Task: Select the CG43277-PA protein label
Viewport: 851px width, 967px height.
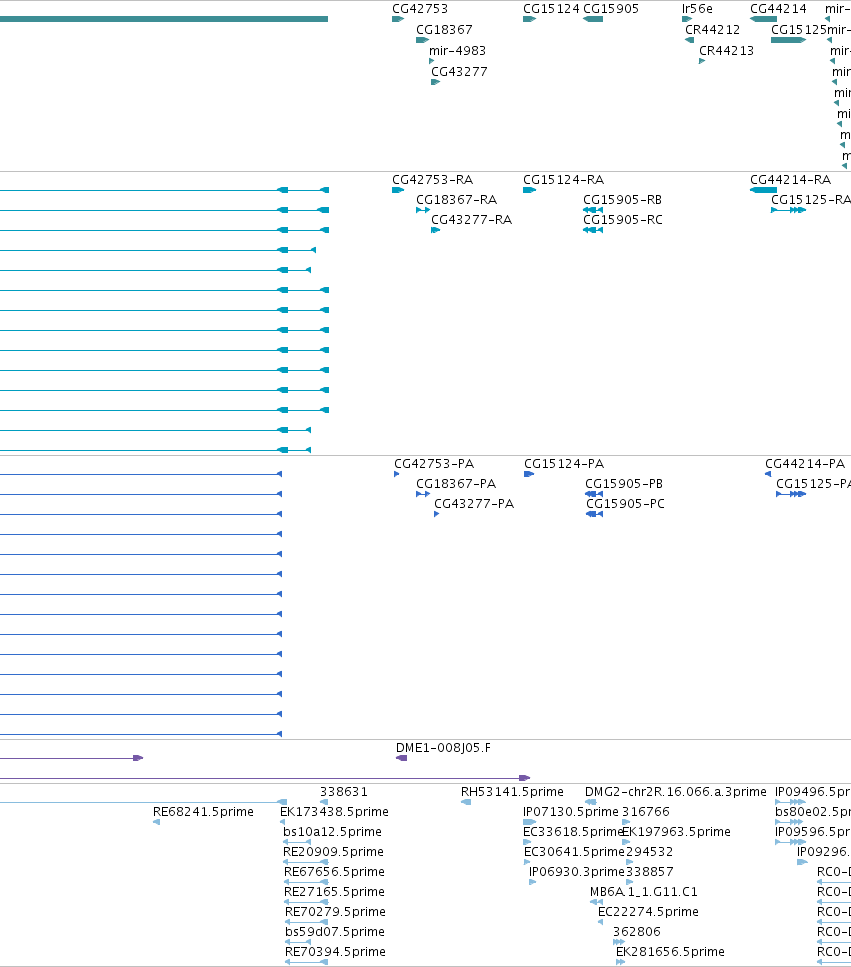Action: tap(474, 504)
